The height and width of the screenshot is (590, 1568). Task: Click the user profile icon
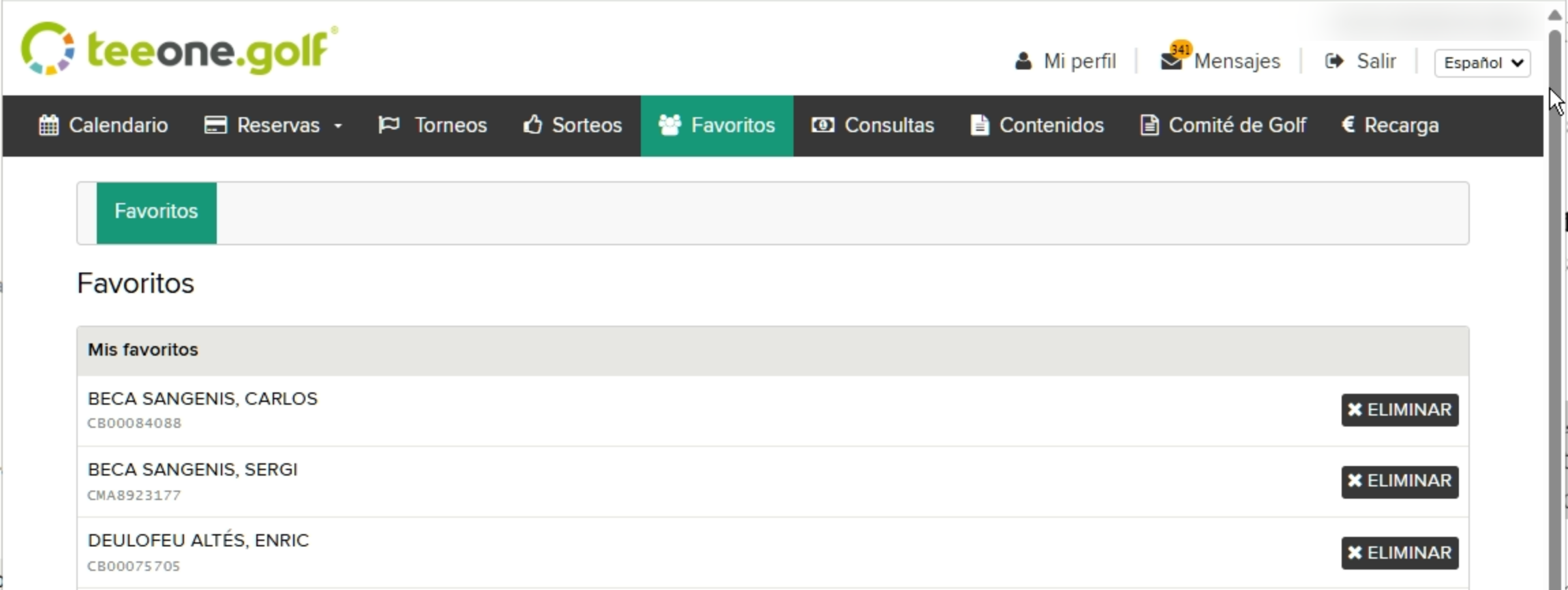pos(1023,61)
